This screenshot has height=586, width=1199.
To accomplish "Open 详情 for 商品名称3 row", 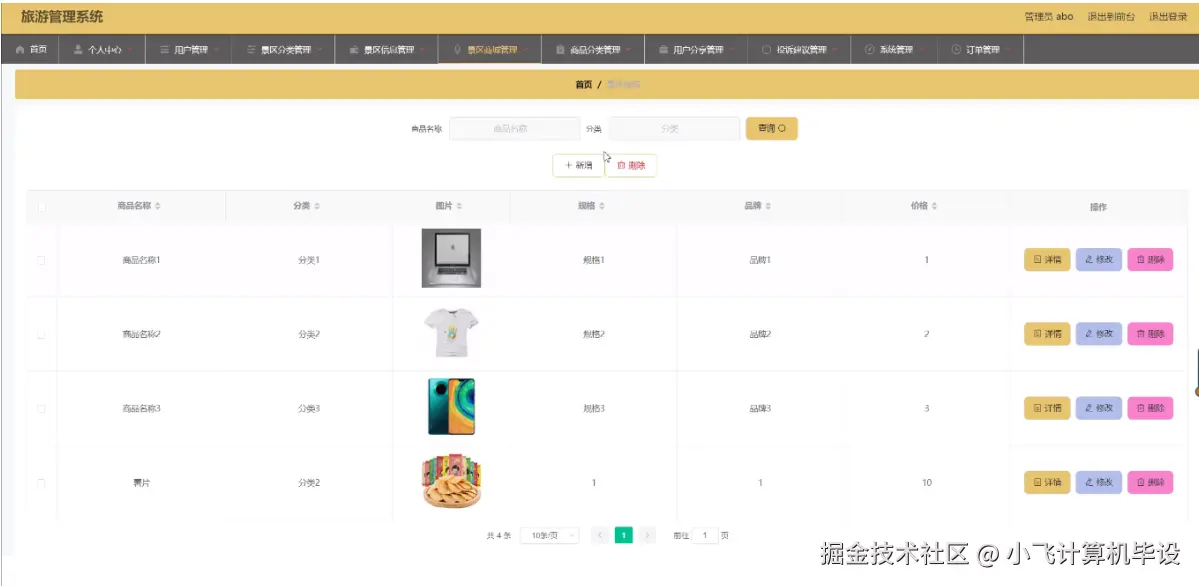I will 1047,409.
